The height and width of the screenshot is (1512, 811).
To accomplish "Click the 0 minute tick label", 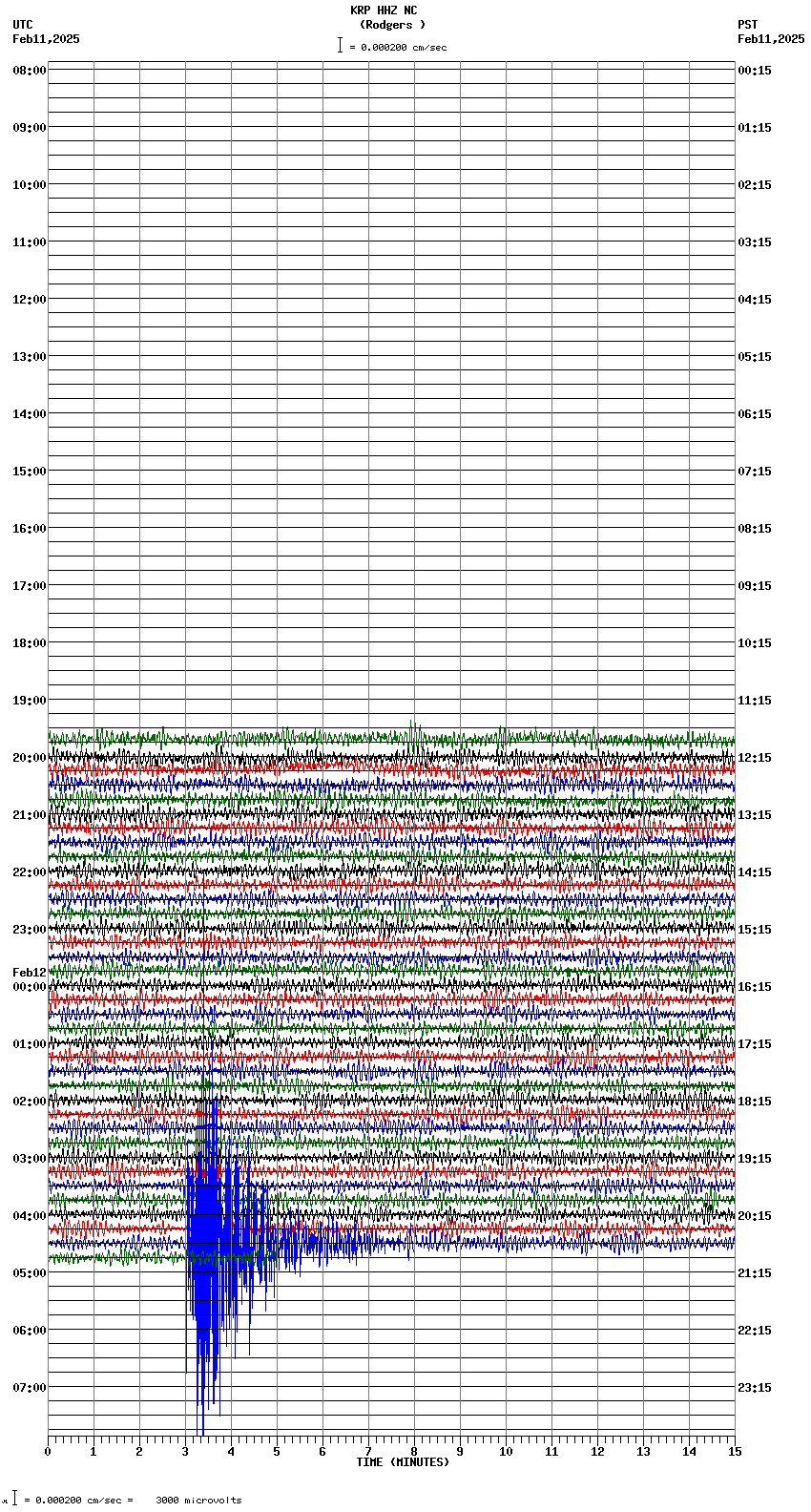I will (x=48, y=1452).
